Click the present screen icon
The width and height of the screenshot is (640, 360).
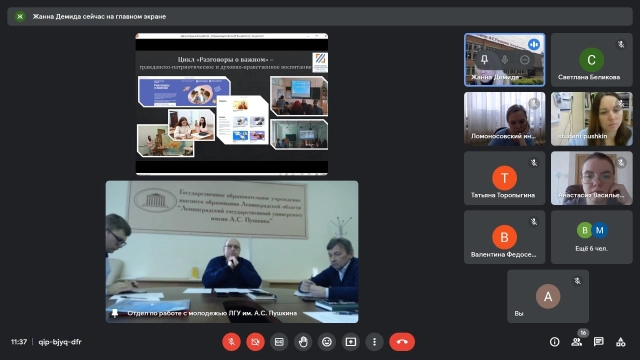point(351,342)
